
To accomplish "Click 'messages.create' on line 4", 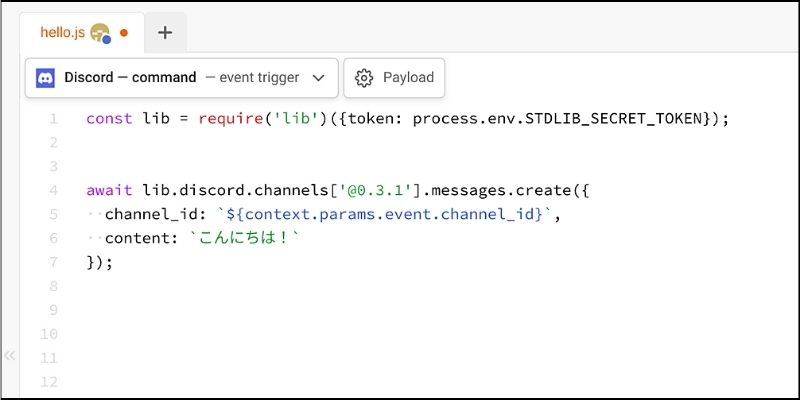I will (x=502, y=190).
